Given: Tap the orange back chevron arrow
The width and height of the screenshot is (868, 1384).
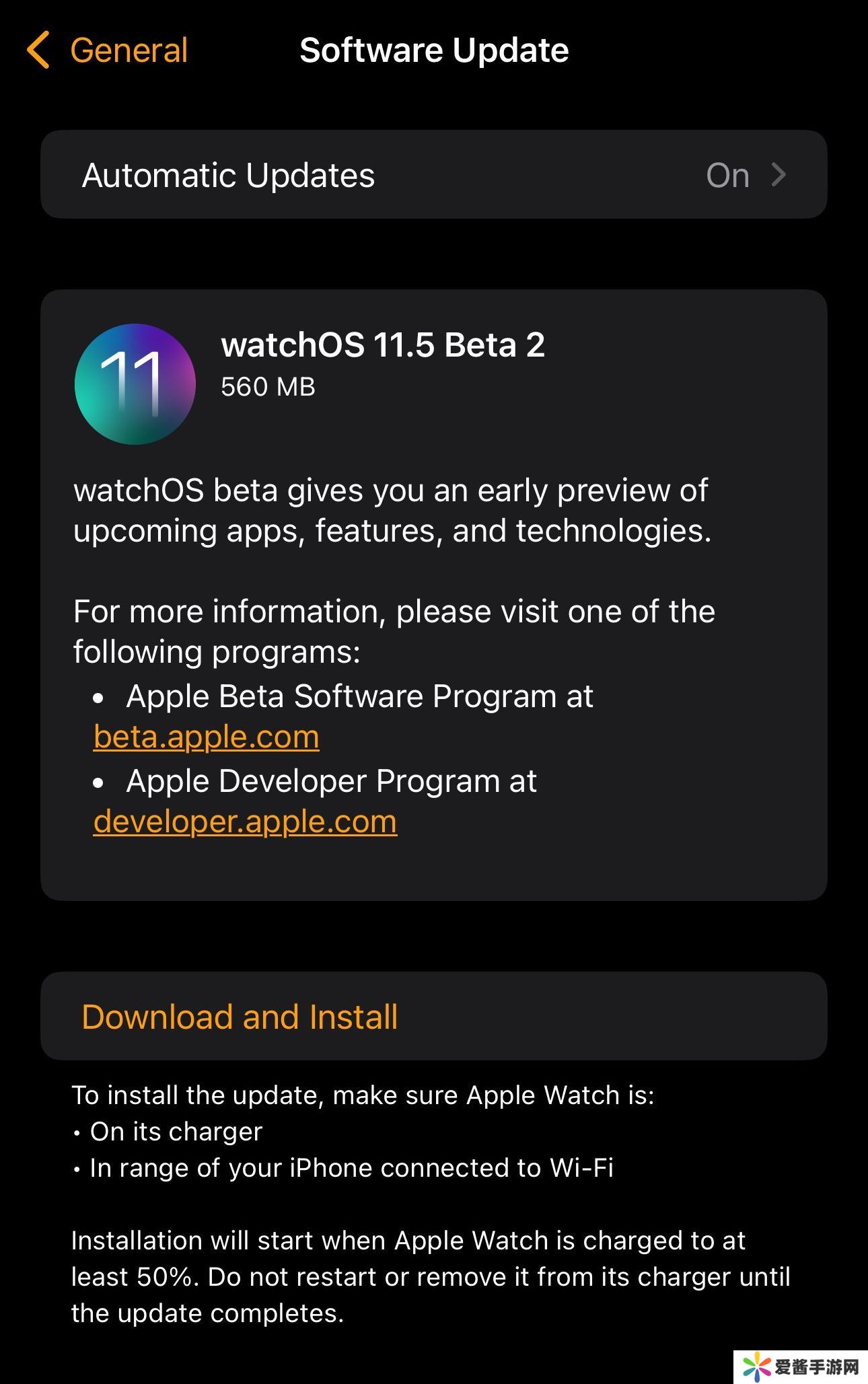Looking at the screenshot, I should [38, 50].
